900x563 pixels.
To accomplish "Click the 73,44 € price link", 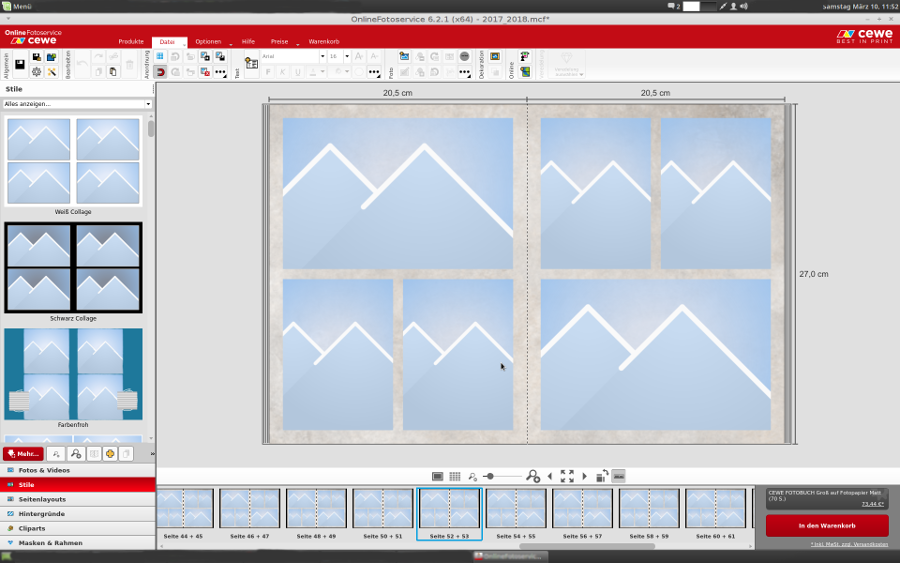I will tap(872, 504).
